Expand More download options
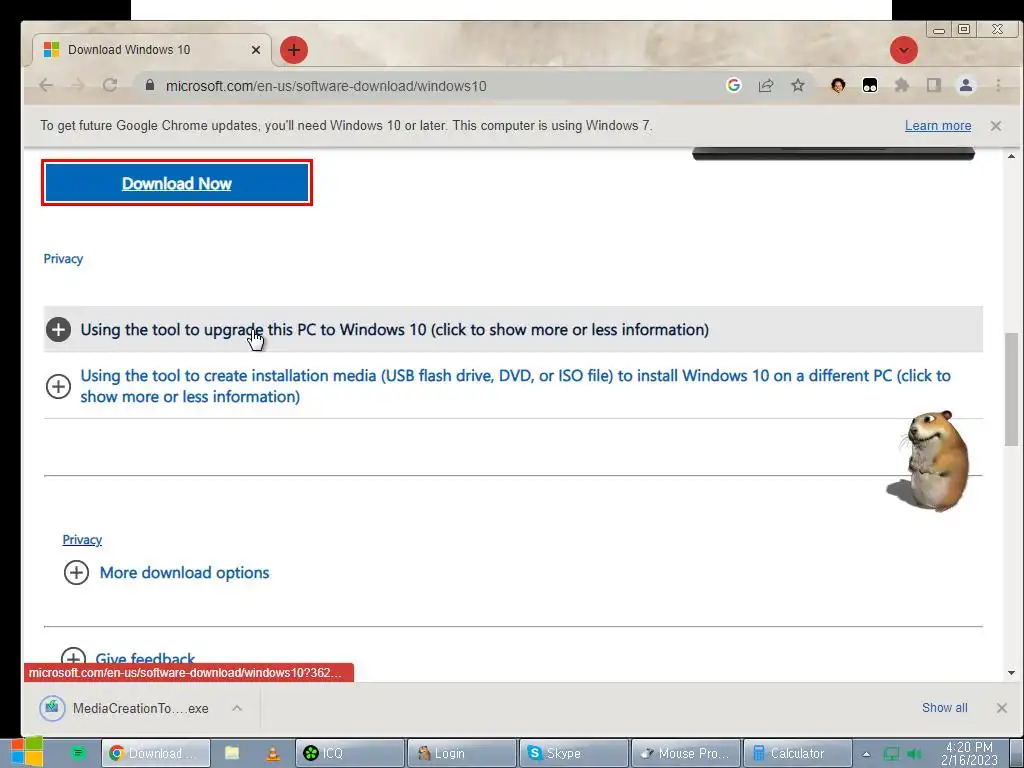The width and height of the screenshot is (1024, 768). tap(184, 573)
